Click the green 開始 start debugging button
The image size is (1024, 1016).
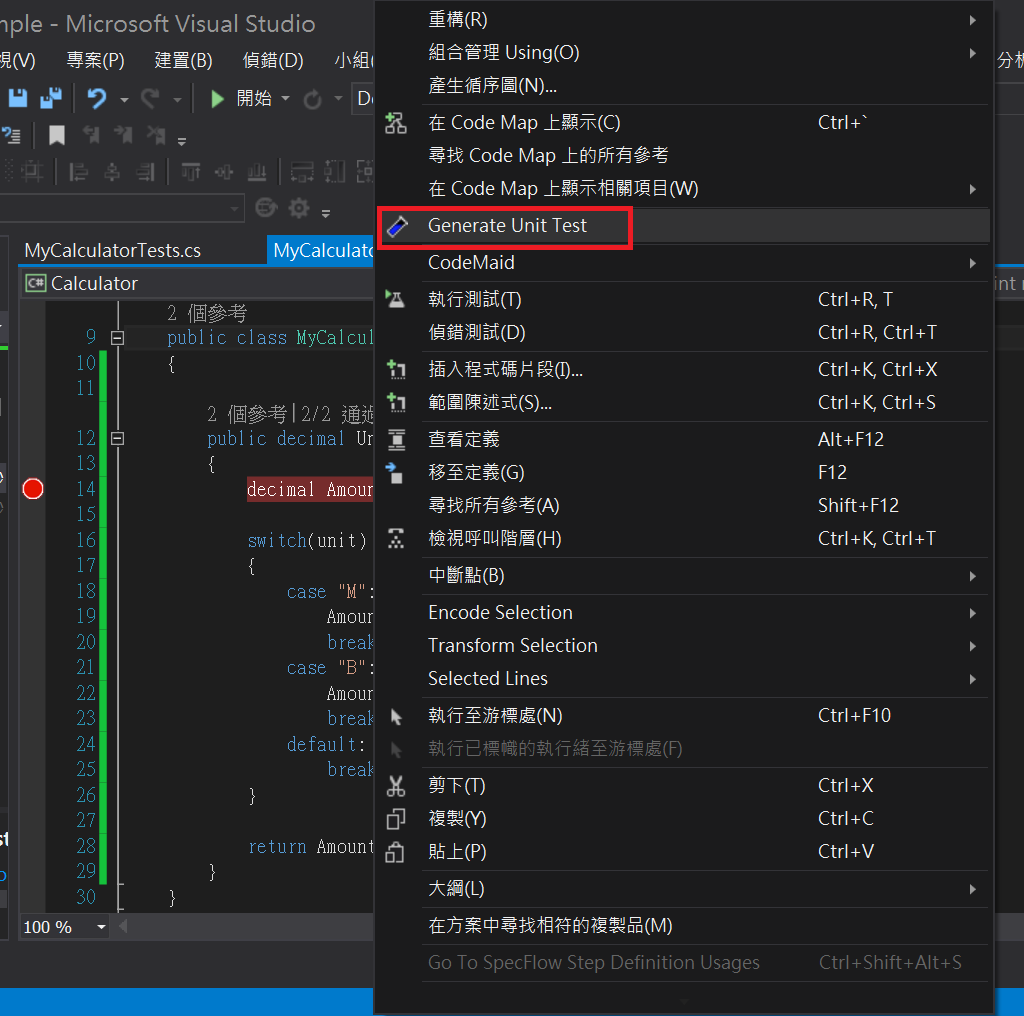pos(240,99)
